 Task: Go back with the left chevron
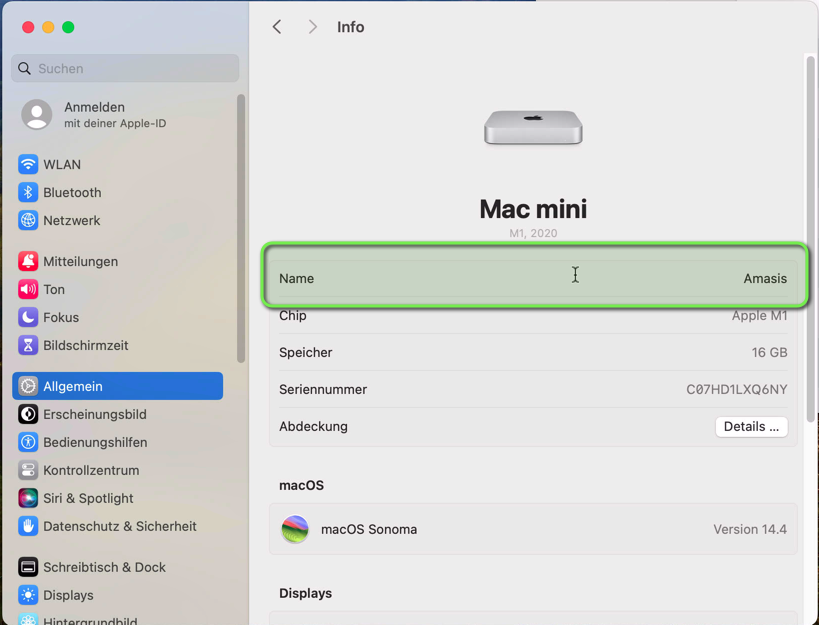click(x=277, y=27)
